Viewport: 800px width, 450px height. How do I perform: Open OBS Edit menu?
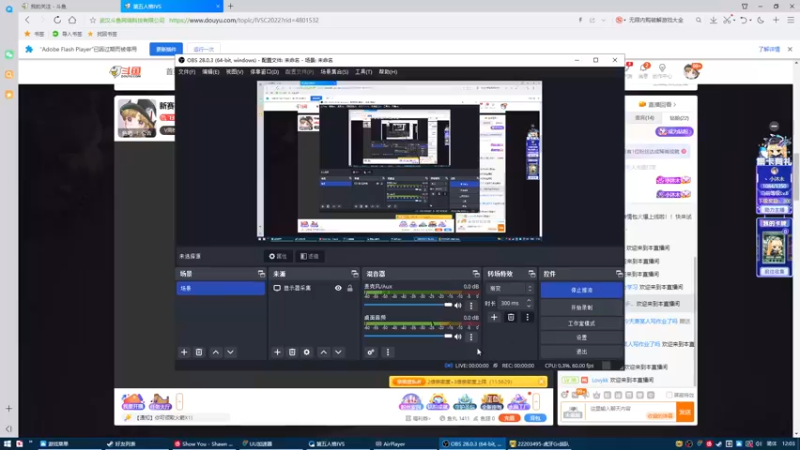[210, 72]
